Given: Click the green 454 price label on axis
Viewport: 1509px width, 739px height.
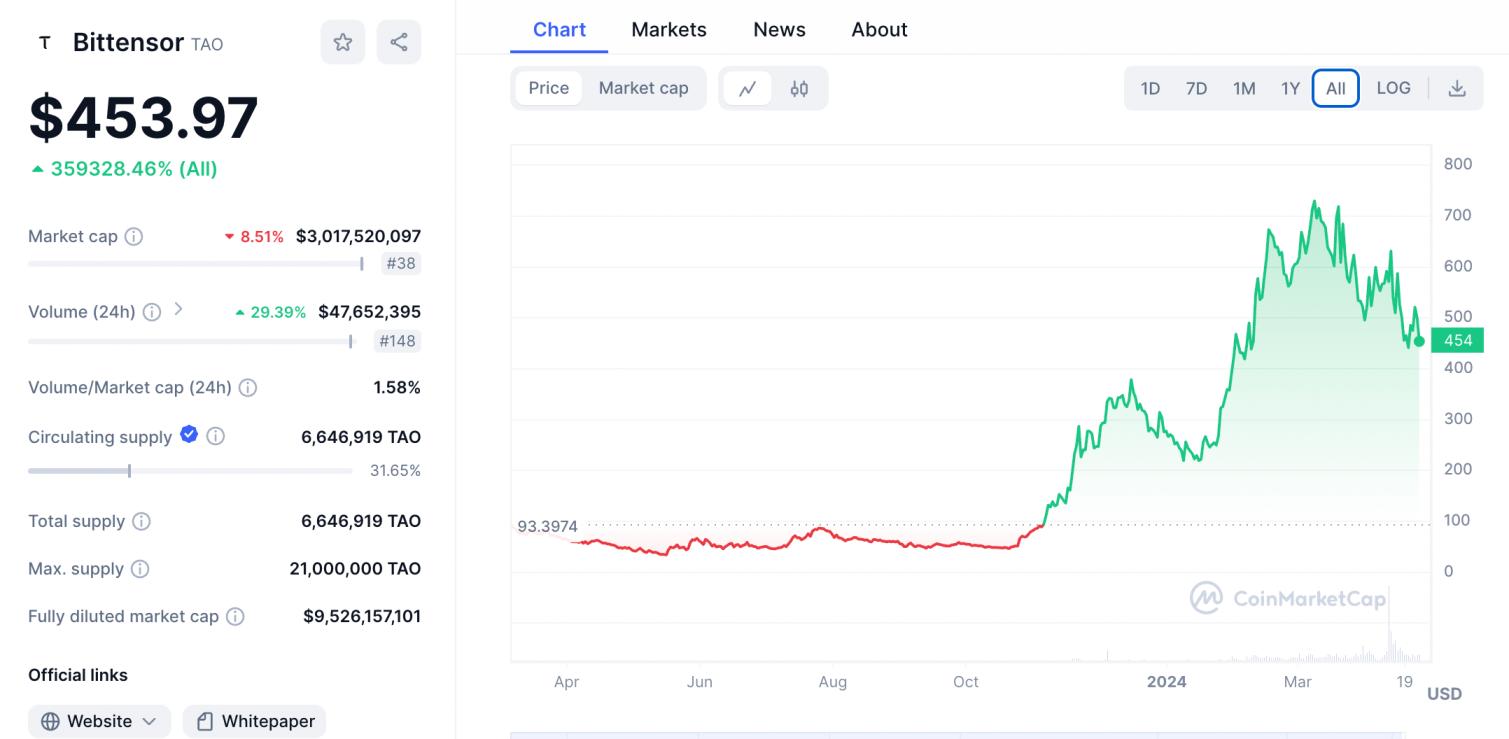Looking at the screenshot, I should click(x=1458, y=340).
